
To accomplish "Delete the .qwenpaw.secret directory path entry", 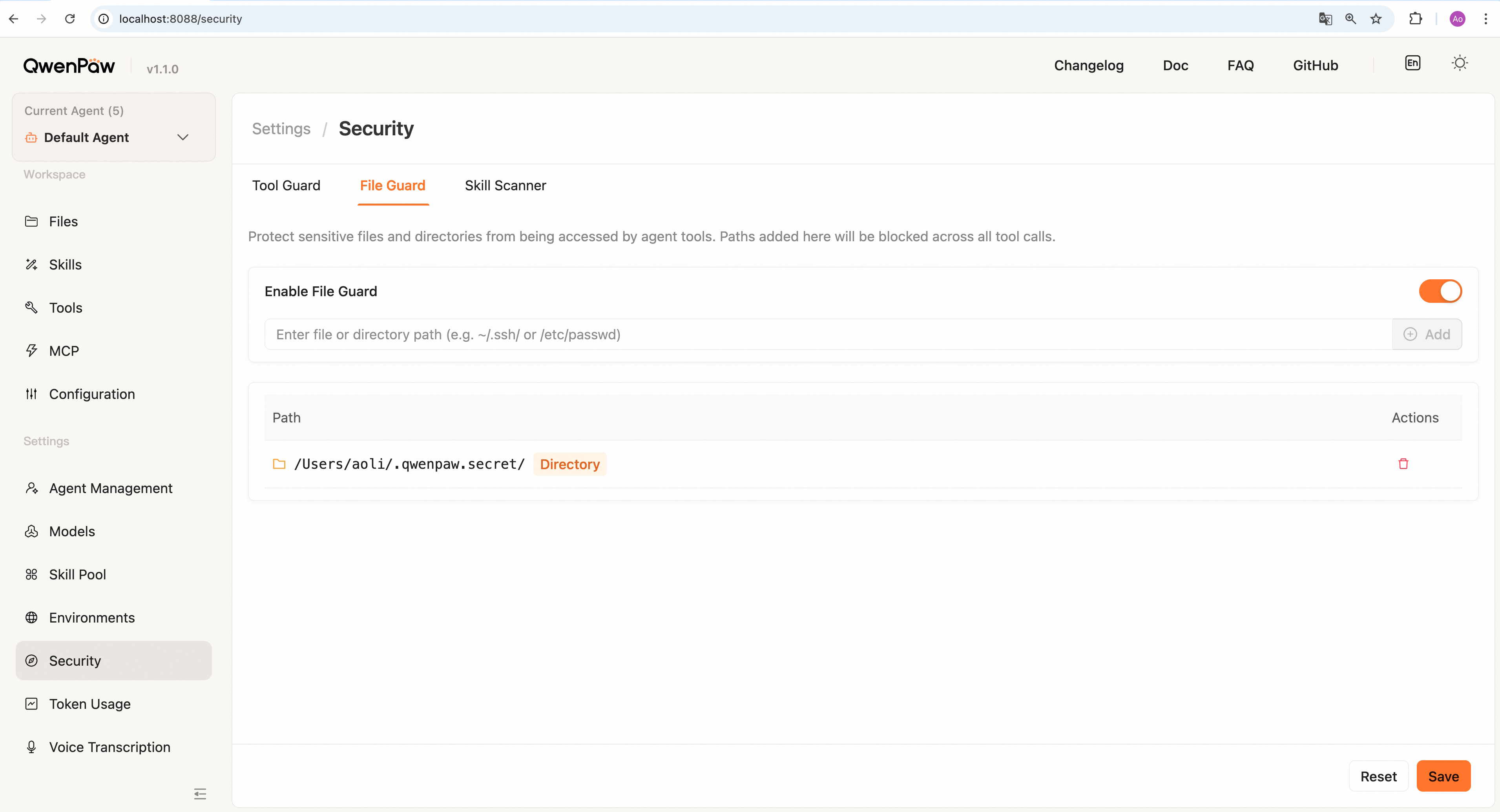I will click(1403, 464).
